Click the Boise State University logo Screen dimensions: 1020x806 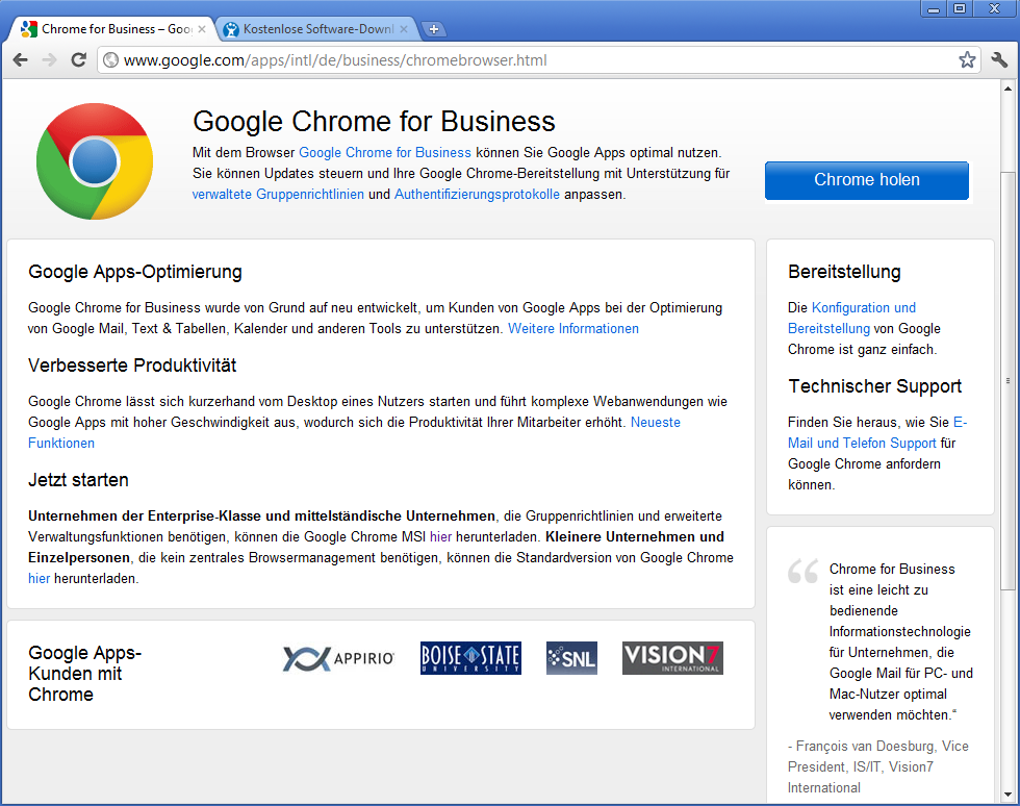tap(471, 658)
